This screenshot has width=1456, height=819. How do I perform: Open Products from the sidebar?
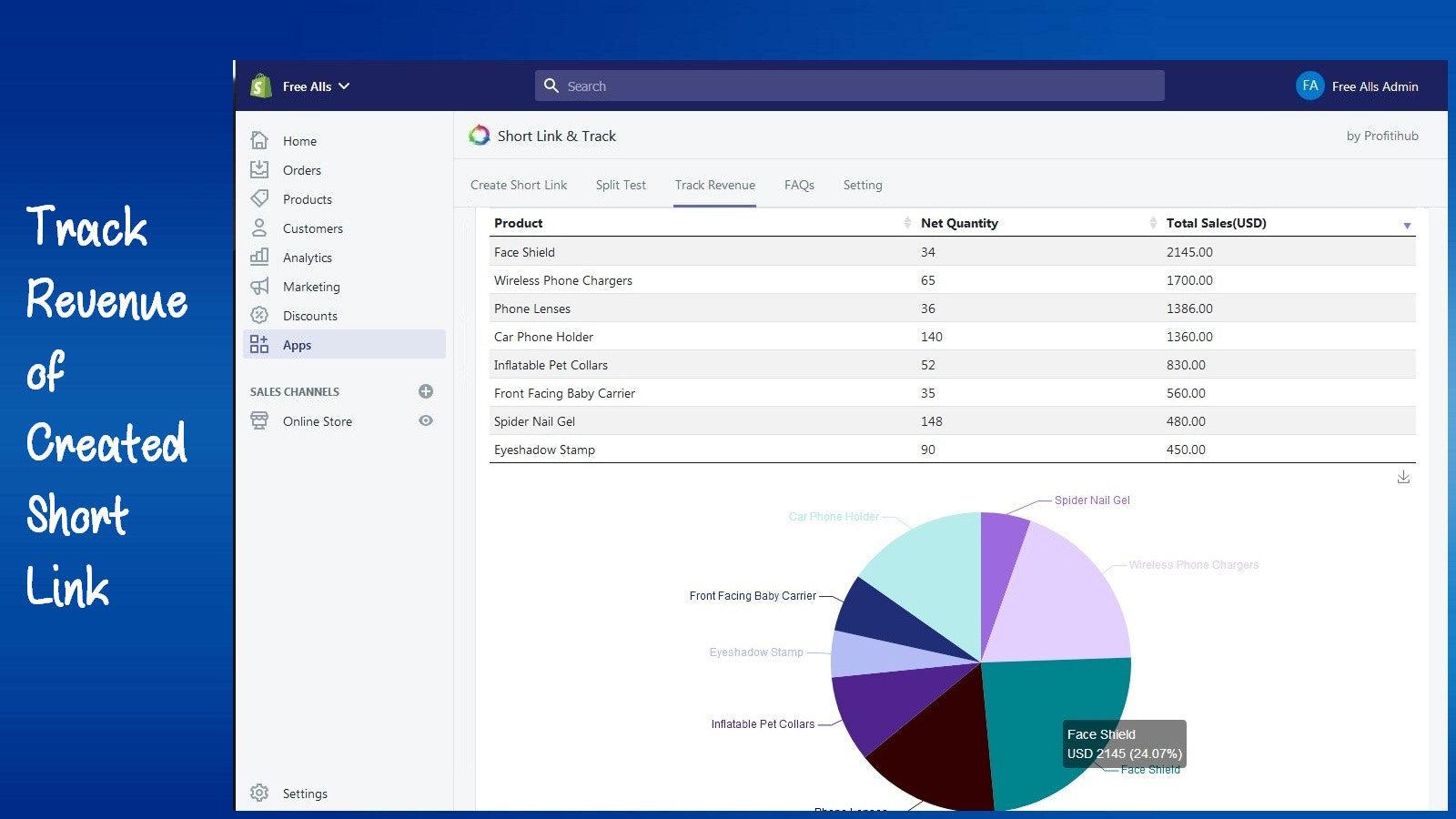click(x=259, y=199)
